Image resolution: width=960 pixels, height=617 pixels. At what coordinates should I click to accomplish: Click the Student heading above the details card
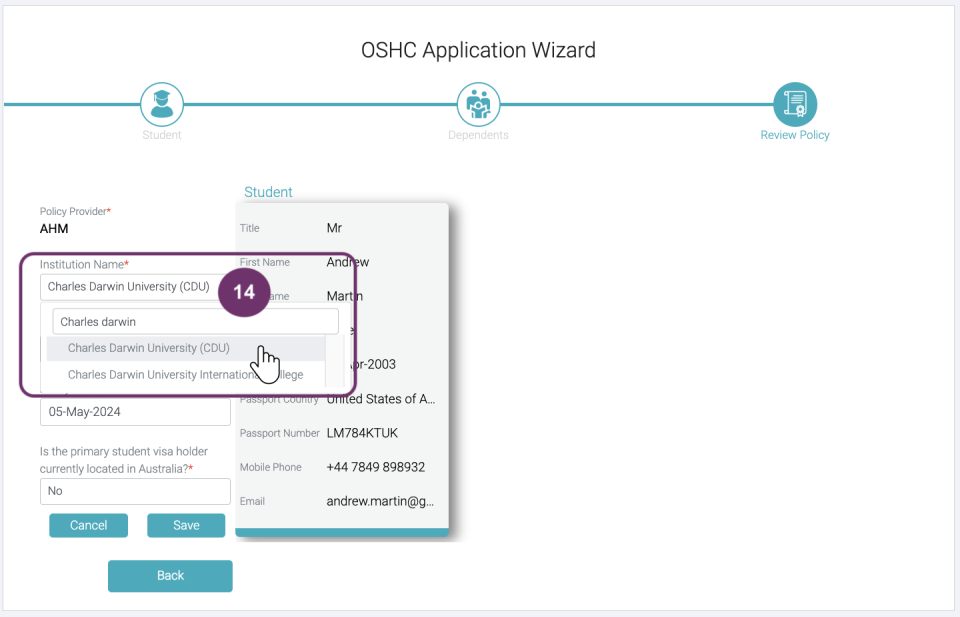[x=268, y=192]
